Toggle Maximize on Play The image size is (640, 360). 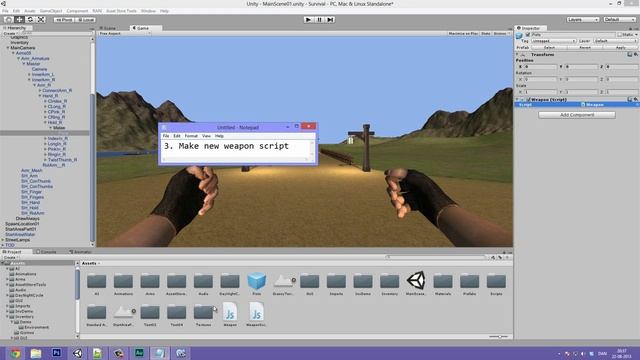click(463, 33)
